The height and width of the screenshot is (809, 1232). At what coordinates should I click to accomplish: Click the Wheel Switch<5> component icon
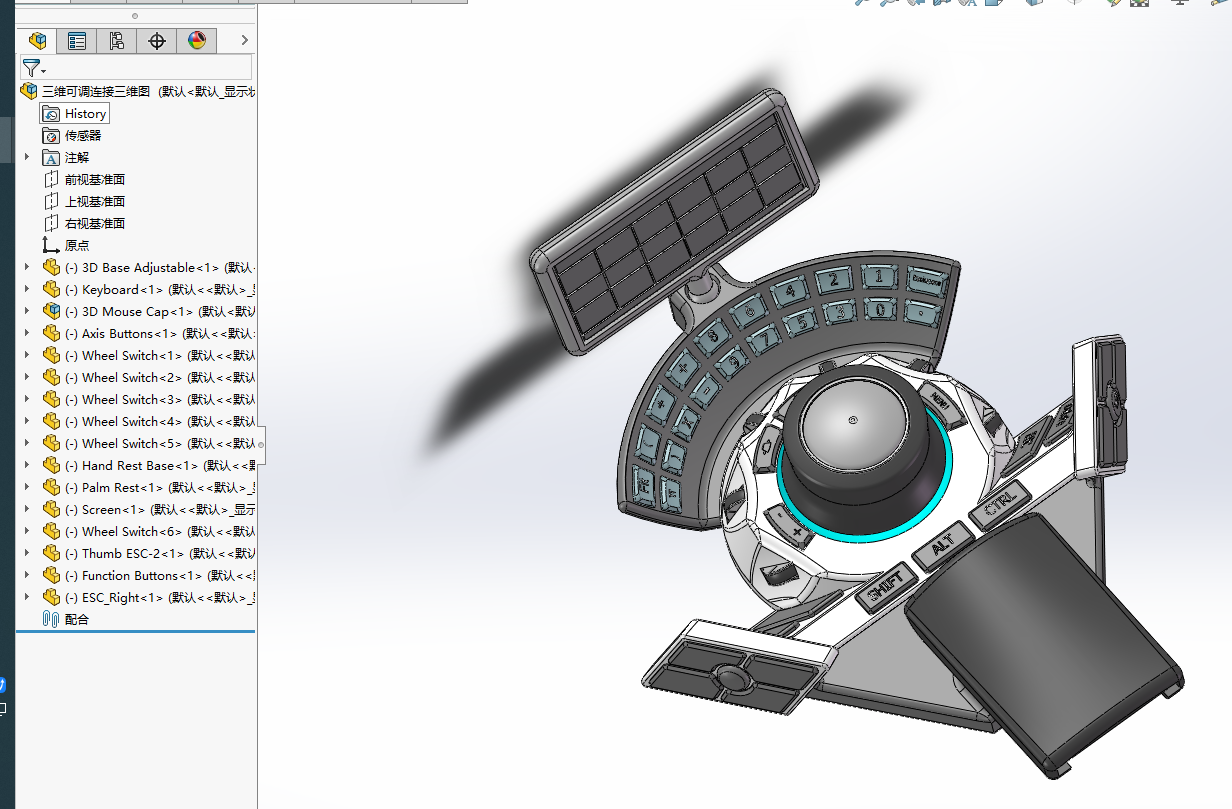51,444
